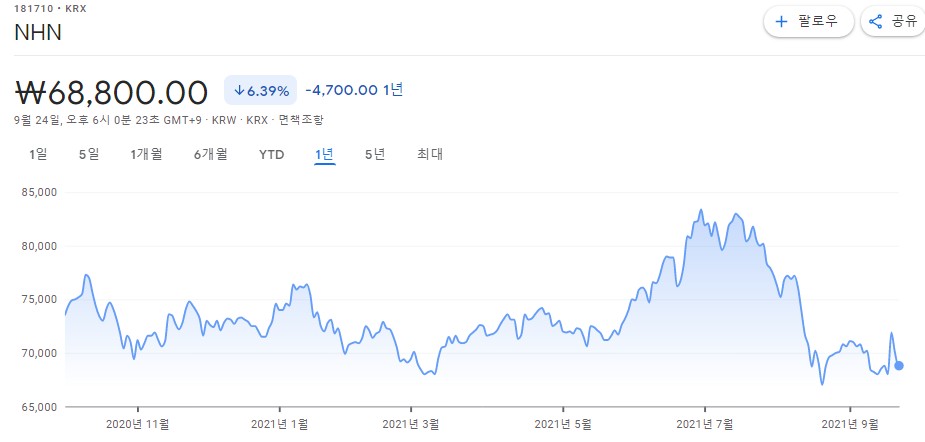Click the 팔로우 label text
The width and height of the screenshot is (925, 442).
point(819,22)
